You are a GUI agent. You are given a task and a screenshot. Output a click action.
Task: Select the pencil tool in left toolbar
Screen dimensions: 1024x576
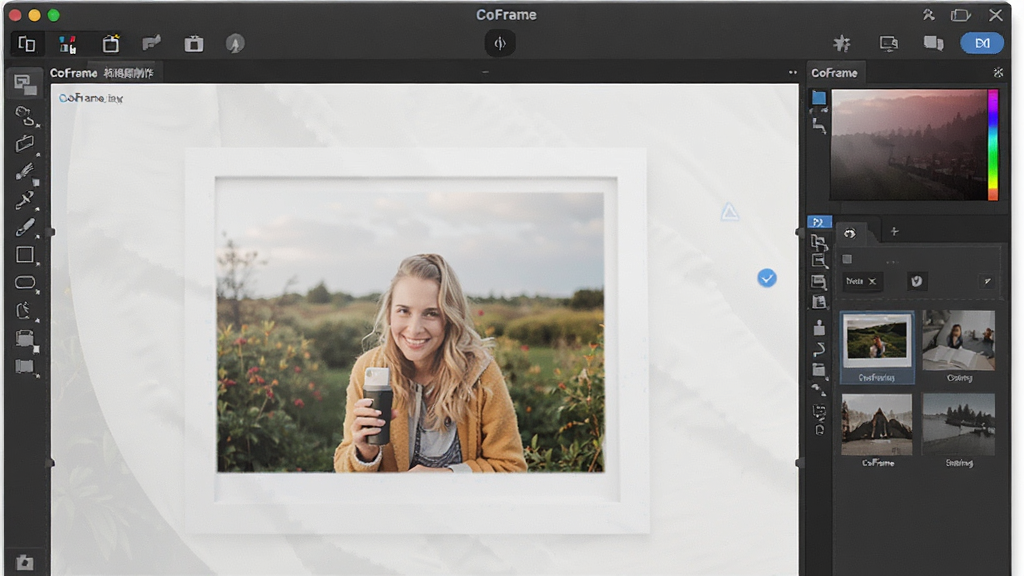[25, 227]
